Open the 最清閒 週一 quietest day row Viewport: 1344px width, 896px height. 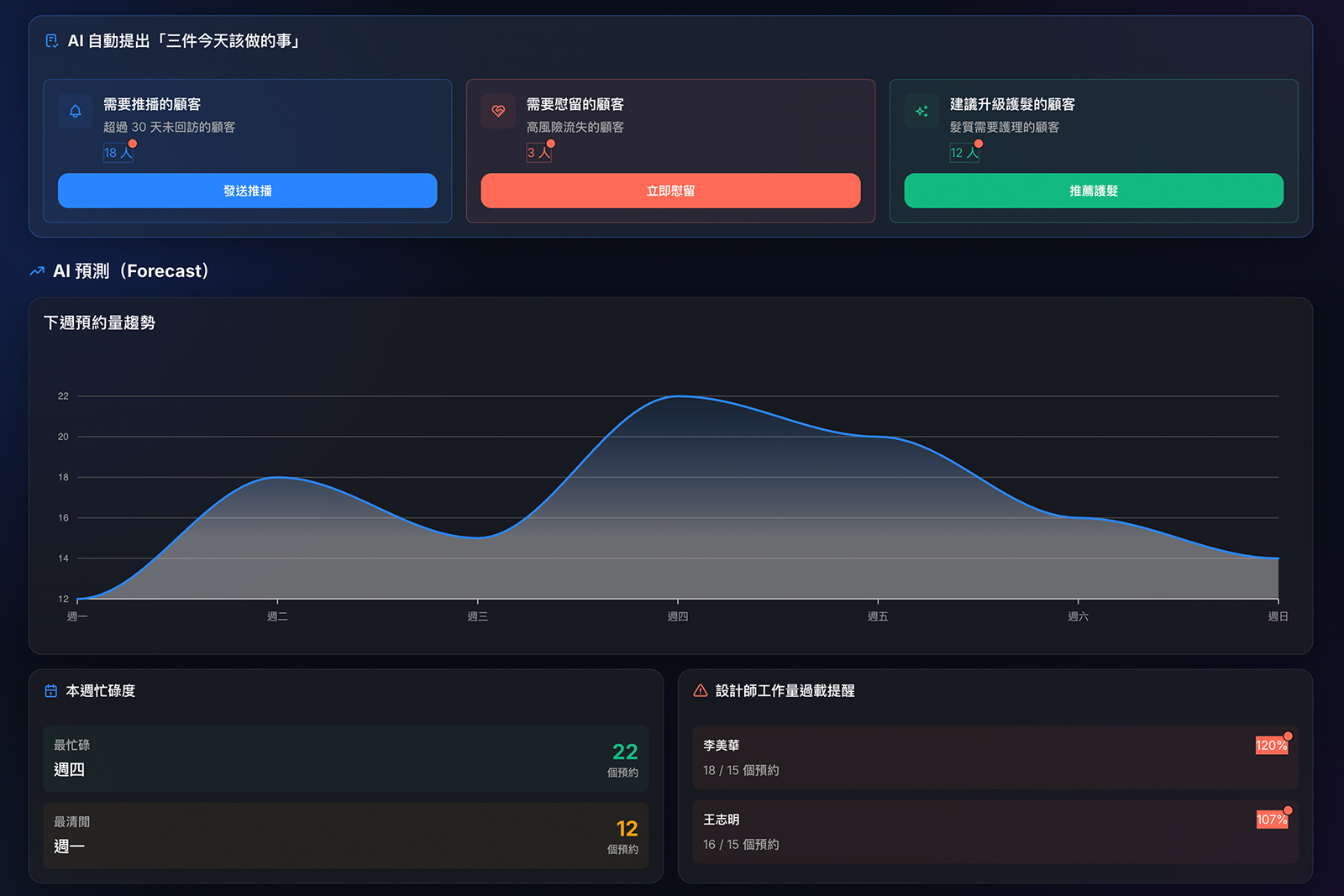(x=345, y=835)
